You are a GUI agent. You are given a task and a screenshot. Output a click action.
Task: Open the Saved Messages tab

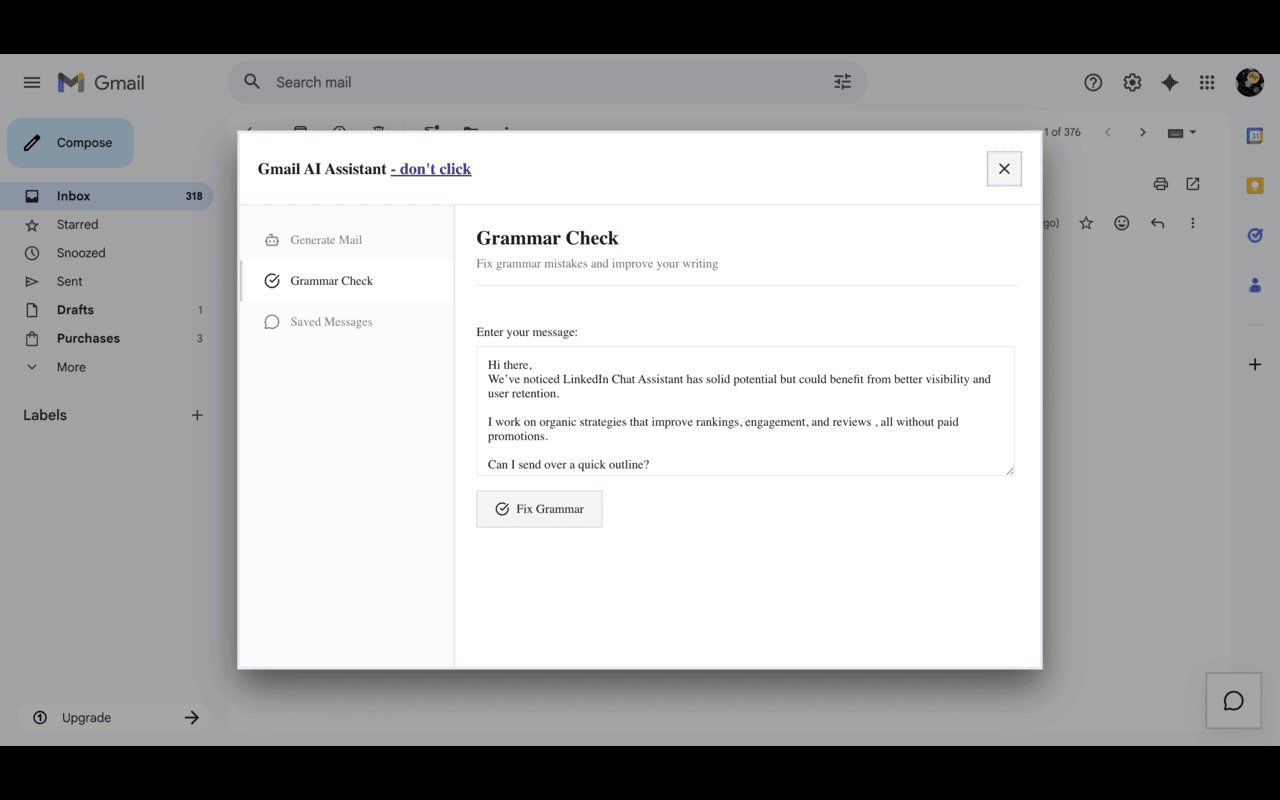pos(347,322)
